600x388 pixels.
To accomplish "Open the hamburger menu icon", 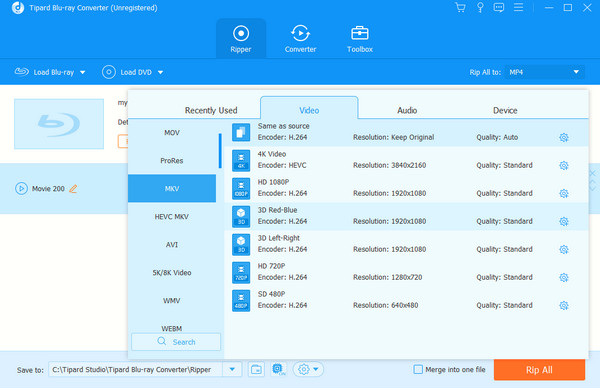I will (x=518, y=8).
